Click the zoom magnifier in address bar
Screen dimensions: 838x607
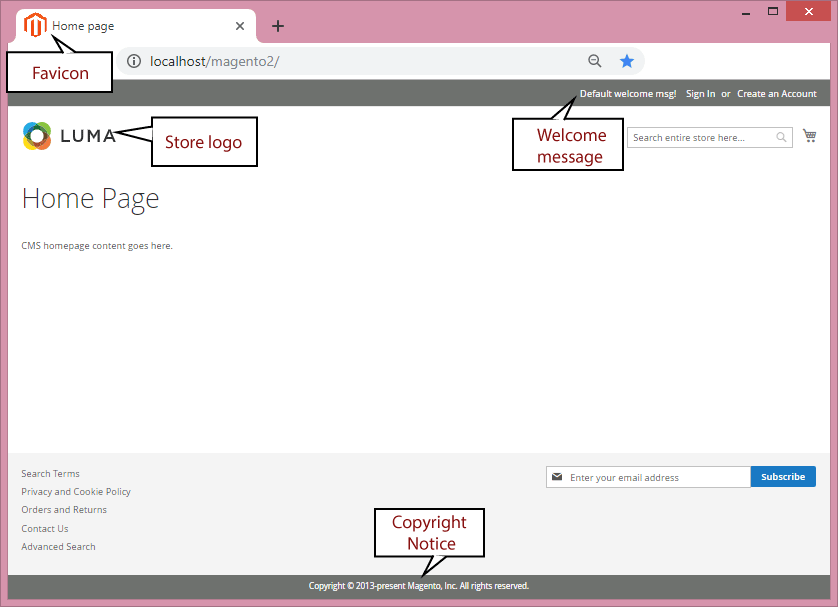click(595, 61)
